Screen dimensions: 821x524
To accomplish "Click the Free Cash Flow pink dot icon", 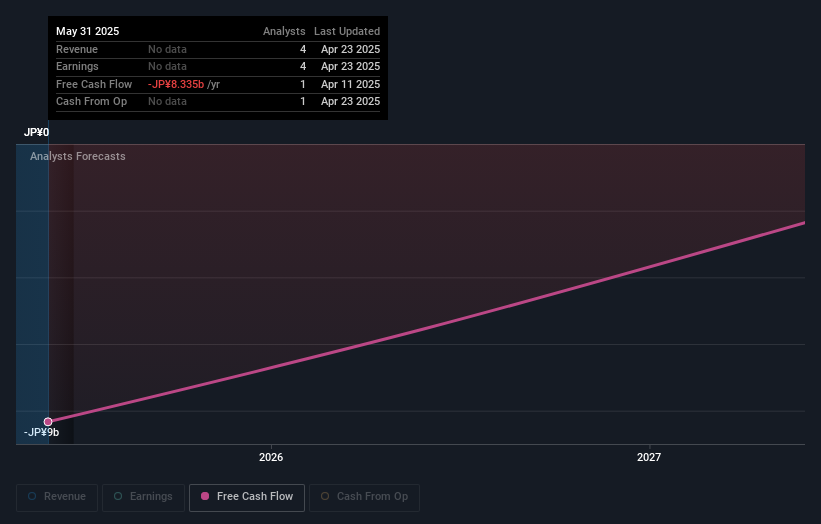I will pos(205,496).
